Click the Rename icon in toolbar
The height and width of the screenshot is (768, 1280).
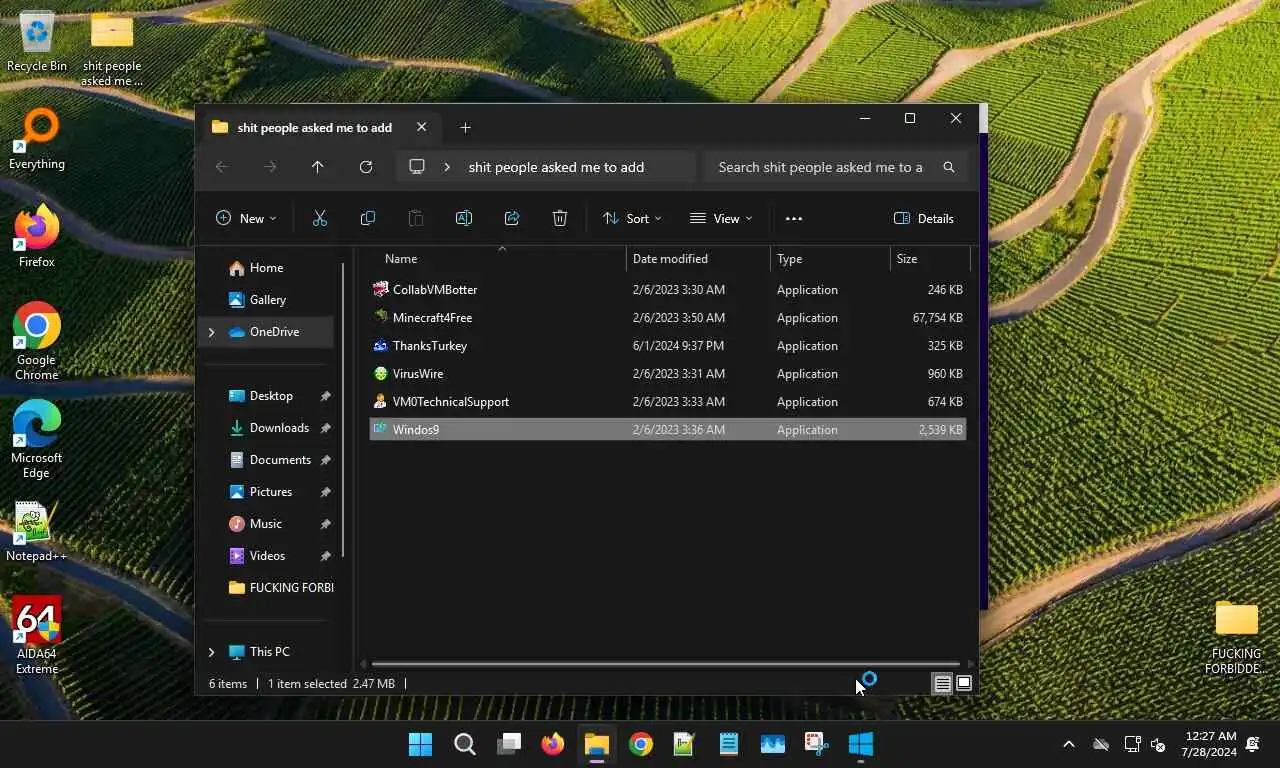464,218
